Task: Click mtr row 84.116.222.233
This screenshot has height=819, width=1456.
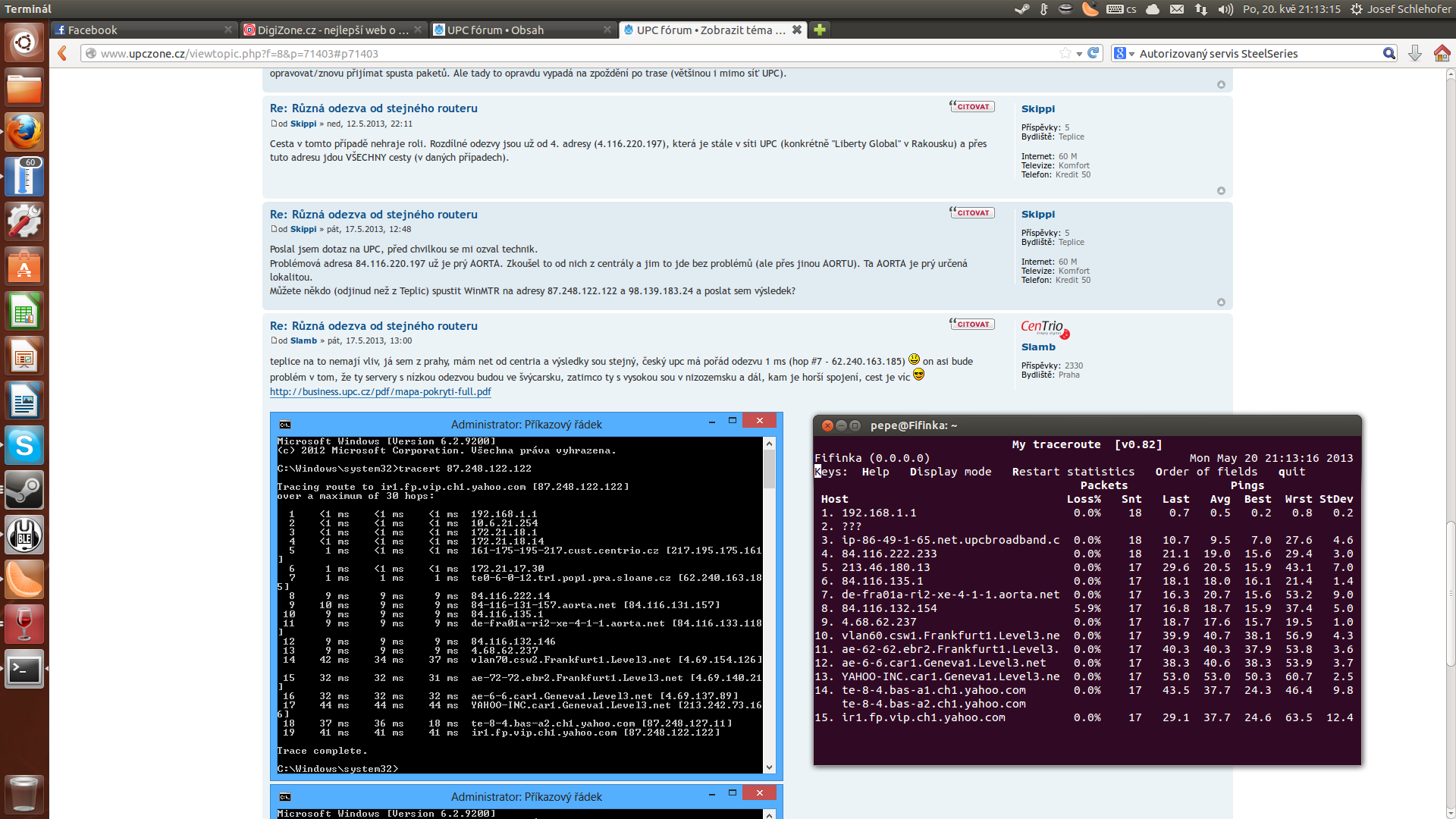Action: coord(1084,554)
